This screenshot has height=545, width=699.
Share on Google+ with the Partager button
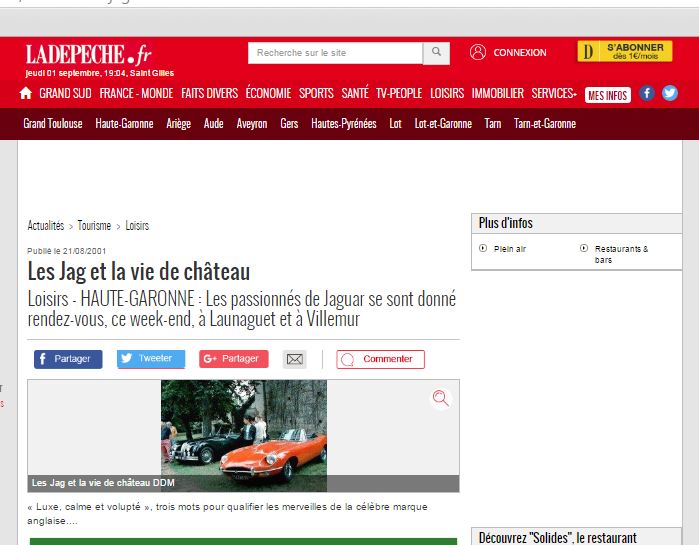pyautogui.click(x=234, y=359)
